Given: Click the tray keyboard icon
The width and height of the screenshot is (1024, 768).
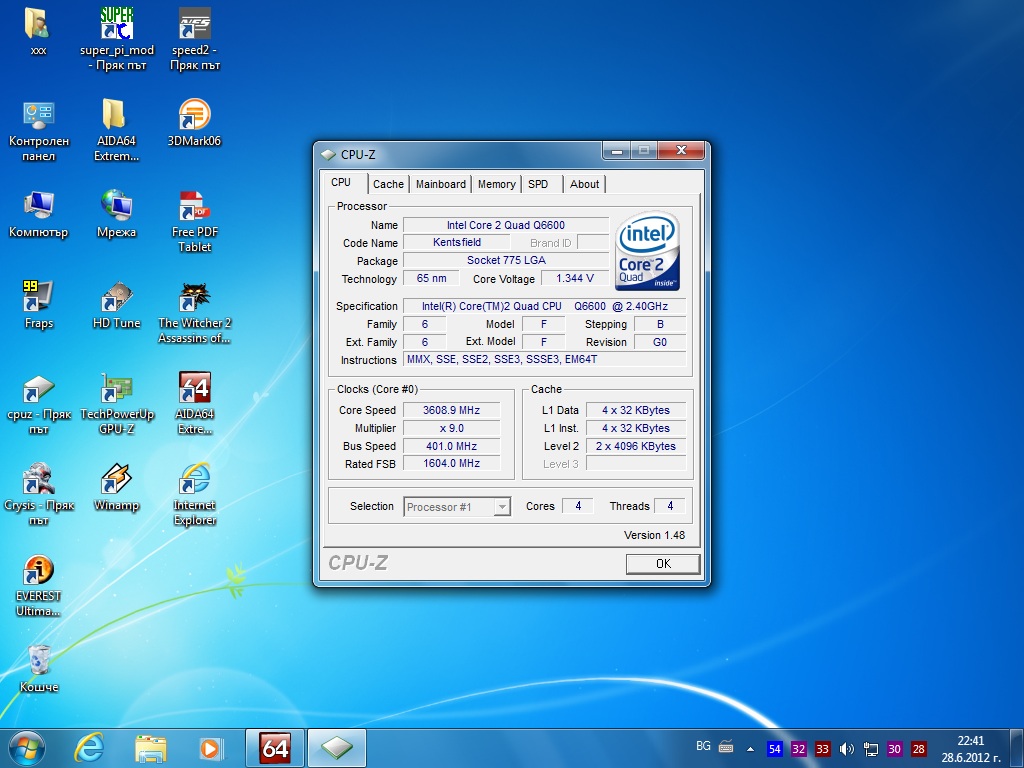Looking at the screenshot, I should click(726, 746).
